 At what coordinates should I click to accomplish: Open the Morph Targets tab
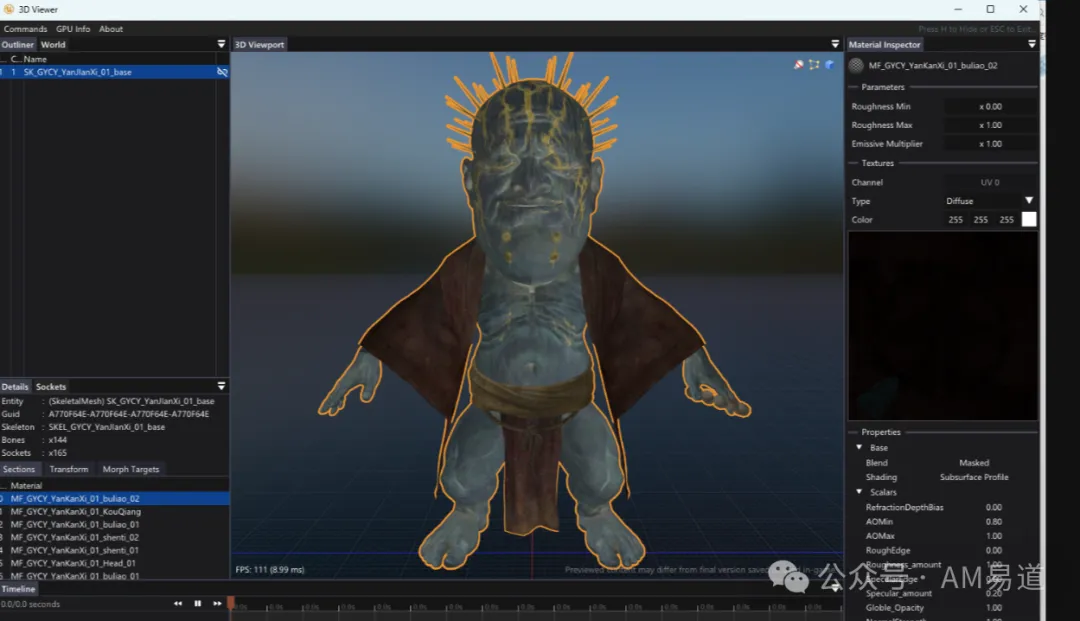pos(131,470)
